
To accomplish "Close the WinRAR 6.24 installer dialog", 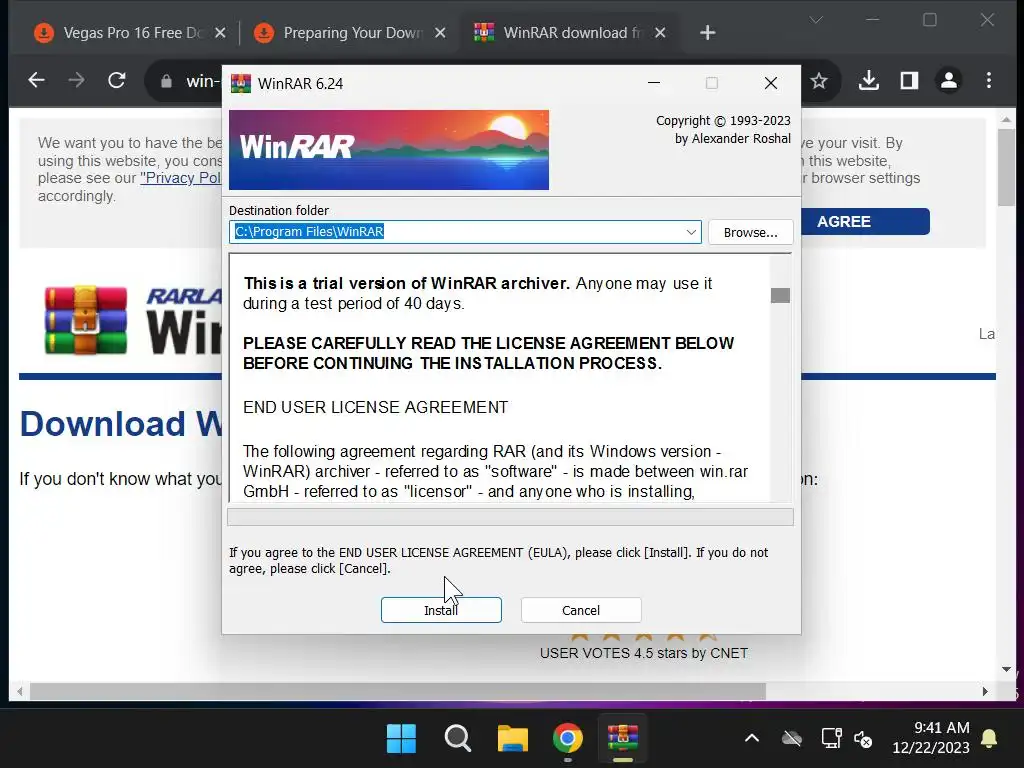I will 771,83.
